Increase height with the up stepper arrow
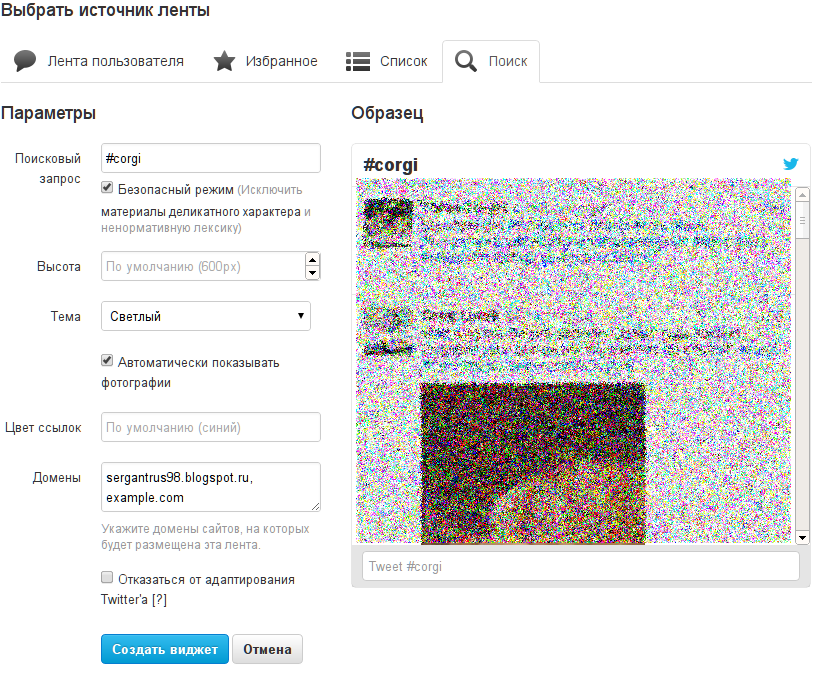Screen dimensions: 817x682 click(312, 260)
